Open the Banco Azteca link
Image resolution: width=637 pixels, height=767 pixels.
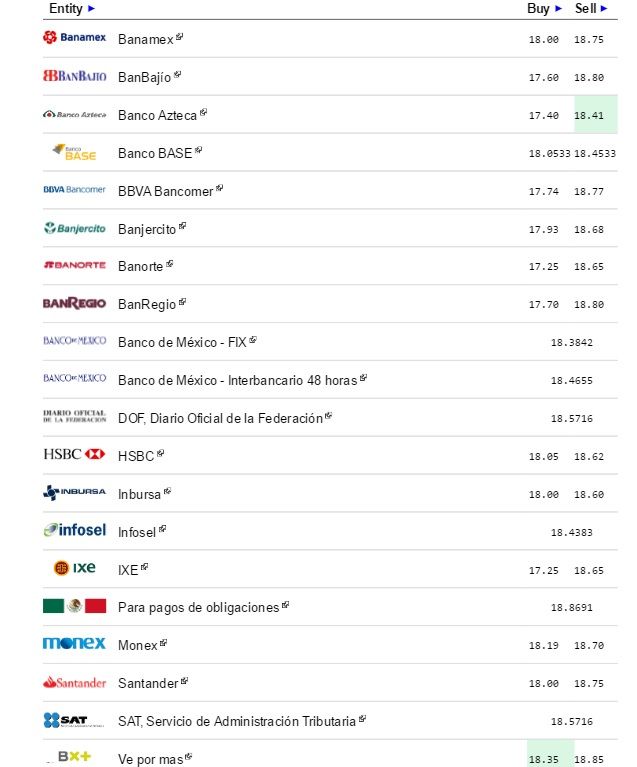coord(157,116)
